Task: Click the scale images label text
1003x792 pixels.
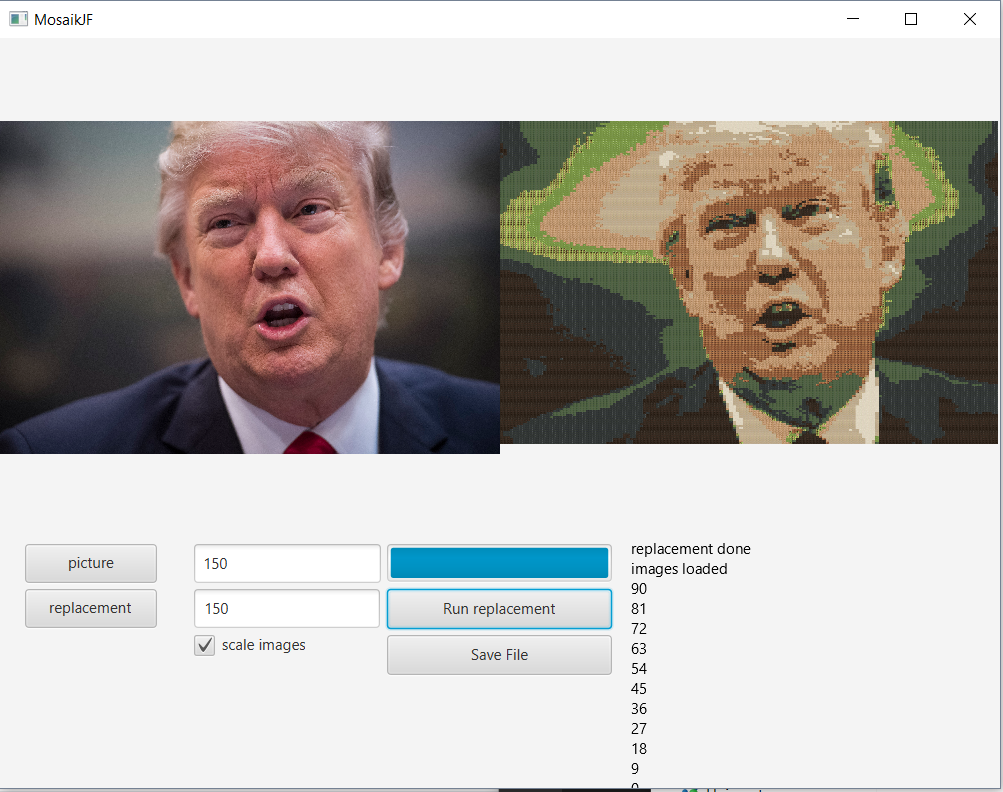Action: pyautogui.click(x=264, y=645)
